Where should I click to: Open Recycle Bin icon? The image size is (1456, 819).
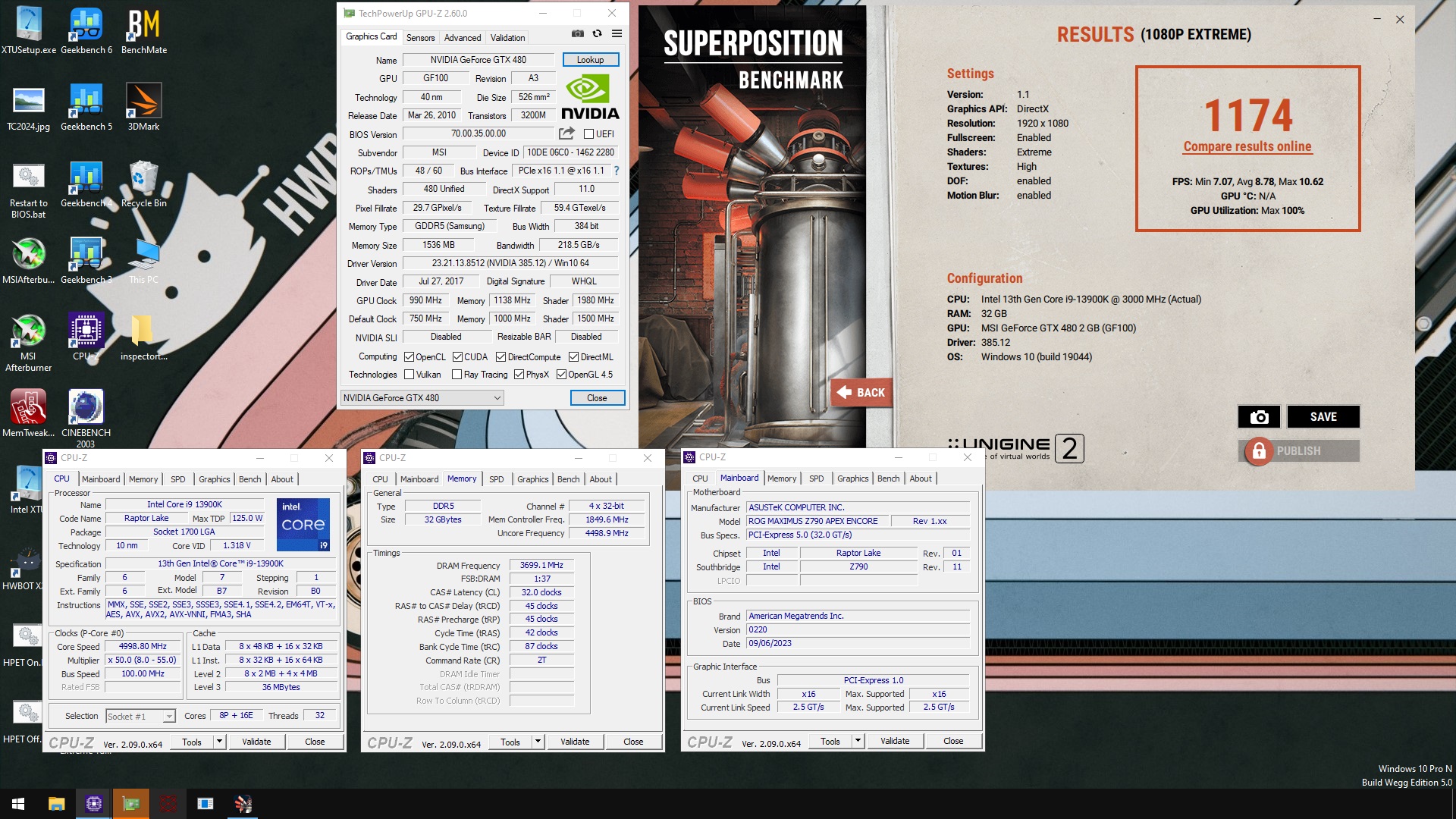(144, 184)
